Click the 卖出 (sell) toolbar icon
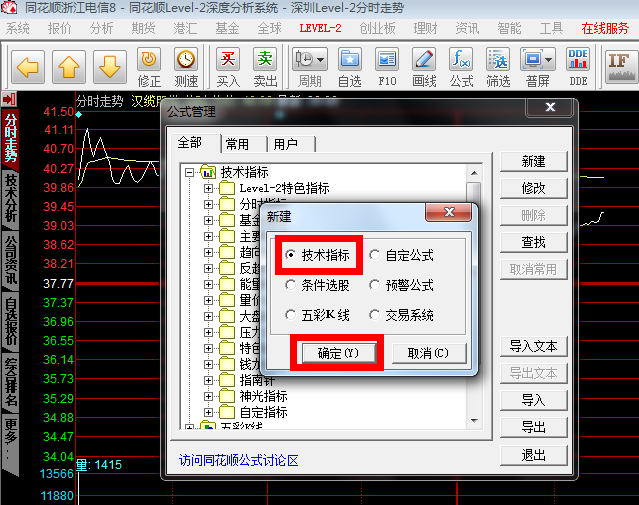 (x=265, y=66)
